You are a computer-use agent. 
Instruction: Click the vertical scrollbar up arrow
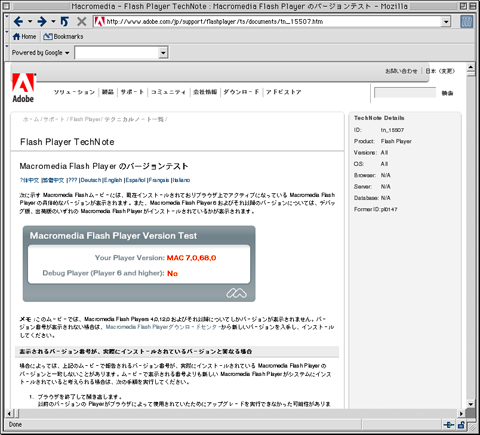(471, 67)
